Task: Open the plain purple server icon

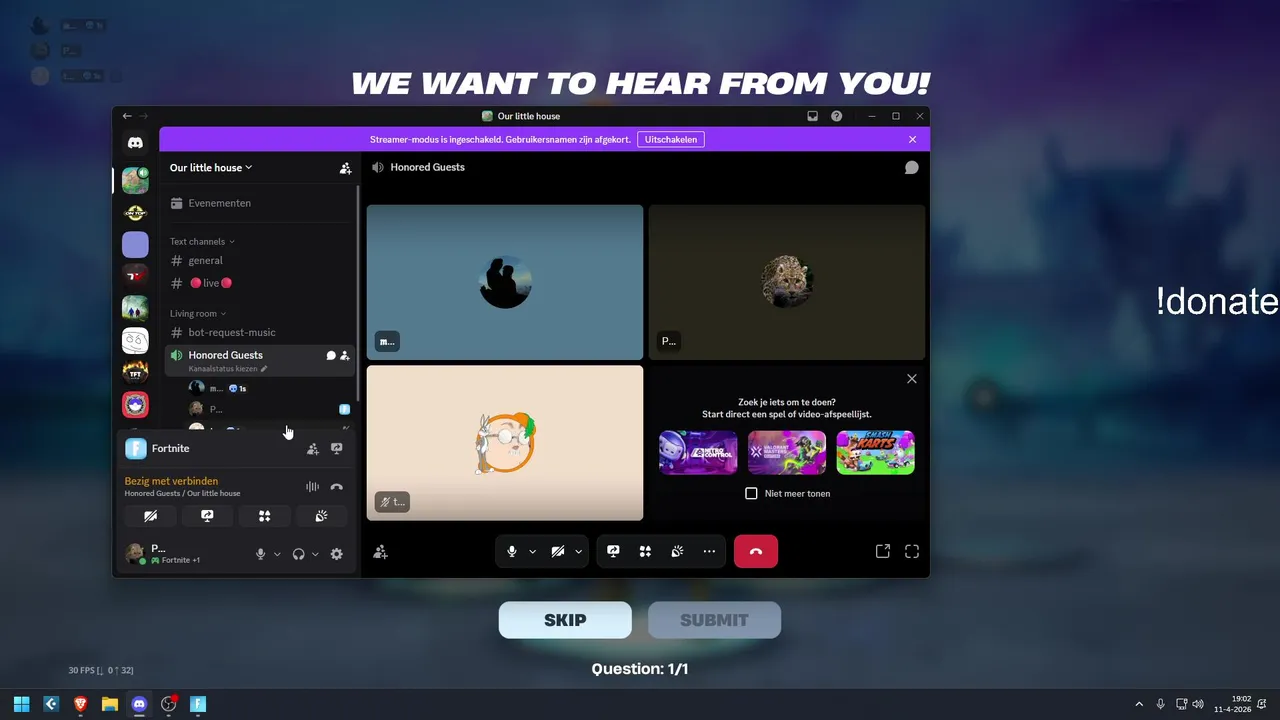Action: coord(135,244)
